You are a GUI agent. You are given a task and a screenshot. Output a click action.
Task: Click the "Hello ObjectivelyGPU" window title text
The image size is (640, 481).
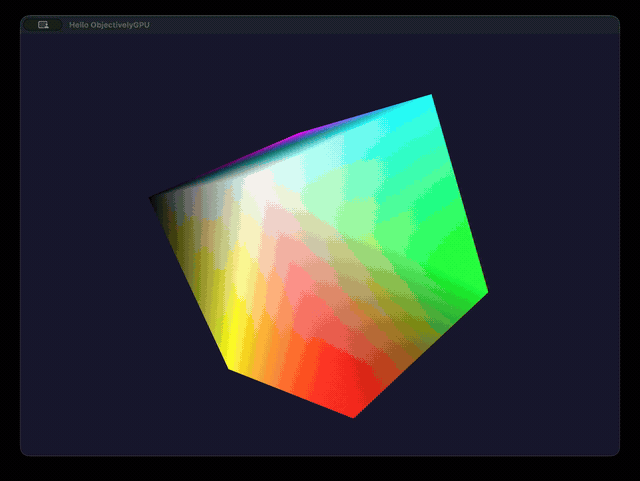[x=109, y=25]
